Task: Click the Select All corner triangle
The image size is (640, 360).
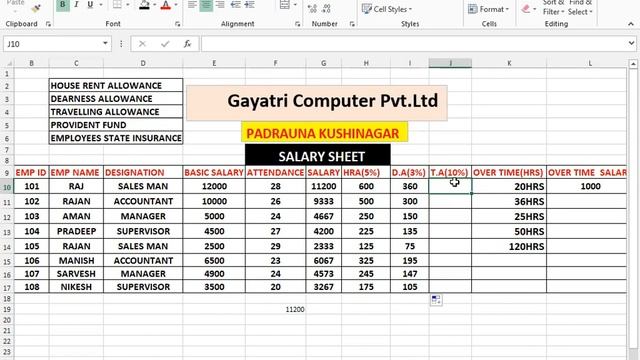Action: click(x=8, y=63)
